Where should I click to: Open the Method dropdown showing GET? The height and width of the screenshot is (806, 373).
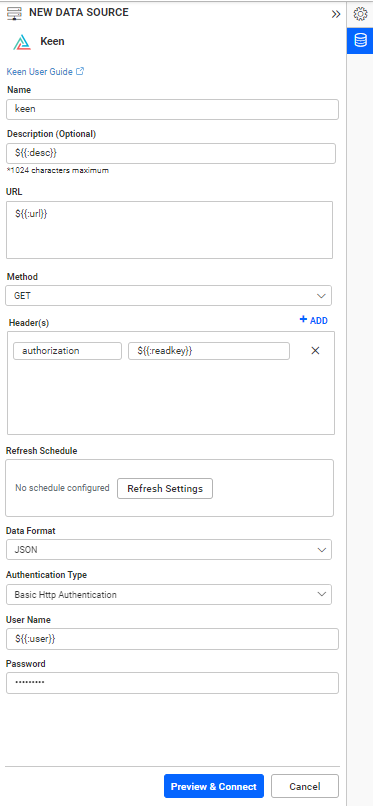[169, 296]
